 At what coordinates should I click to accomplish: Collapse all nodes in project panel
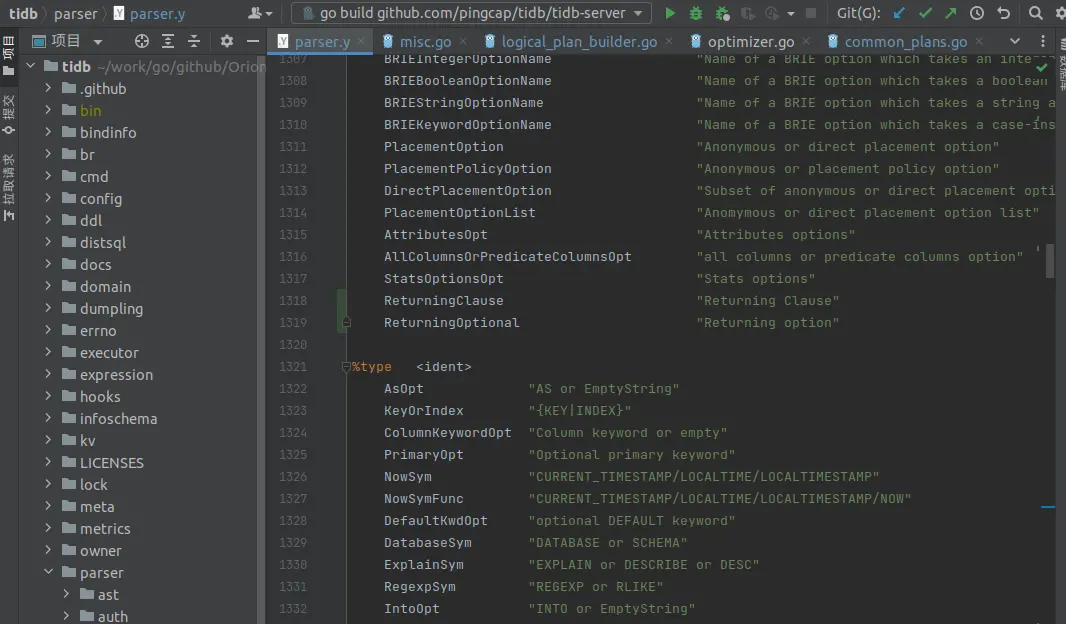(194, 41)
